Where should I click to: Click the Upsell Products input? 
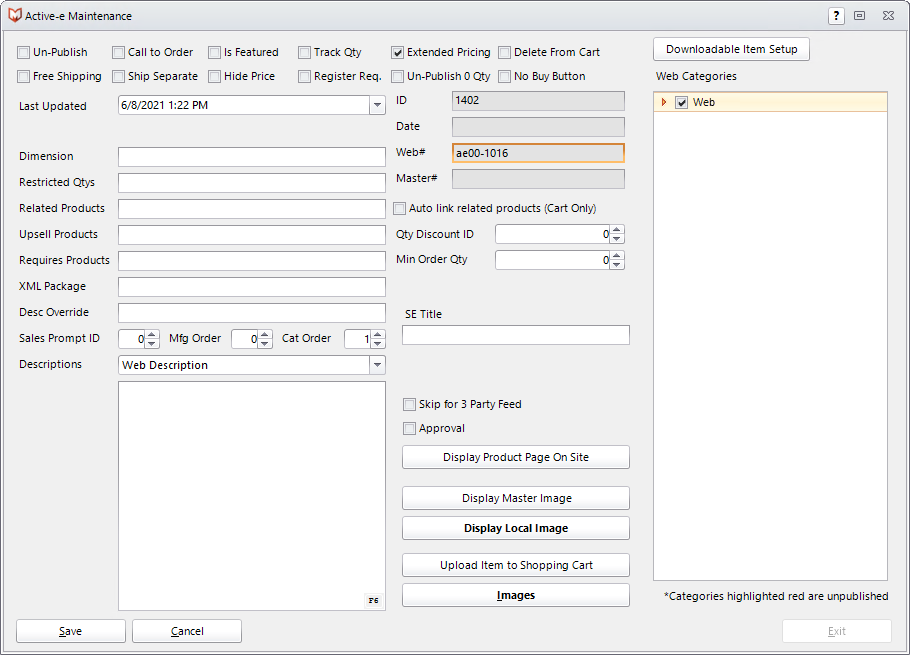coord(252,235)
